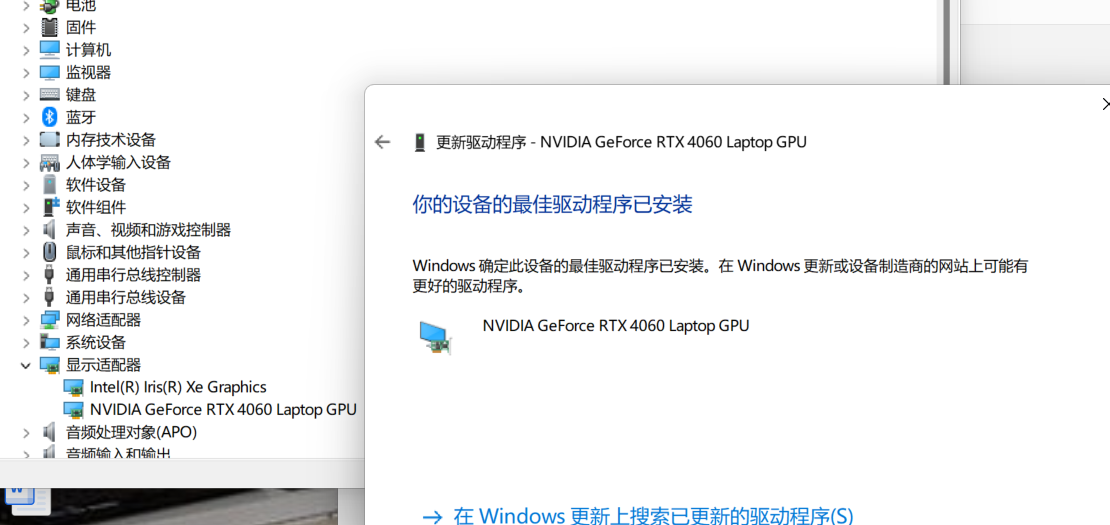The image size is (1110, 525).
Task: Click the large graphics card icon in dialog
Action: pos(435,337)
